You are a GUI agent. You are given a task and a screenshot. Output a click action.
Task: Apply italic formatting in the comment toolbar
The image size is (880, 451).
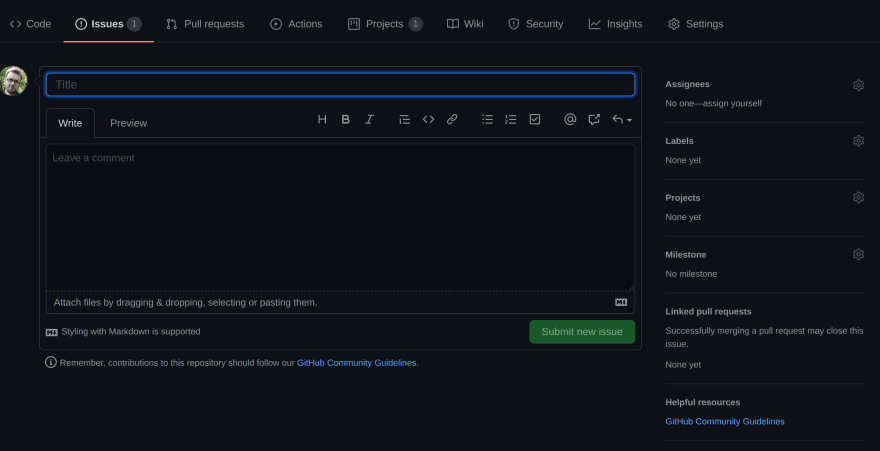(369, 119)
